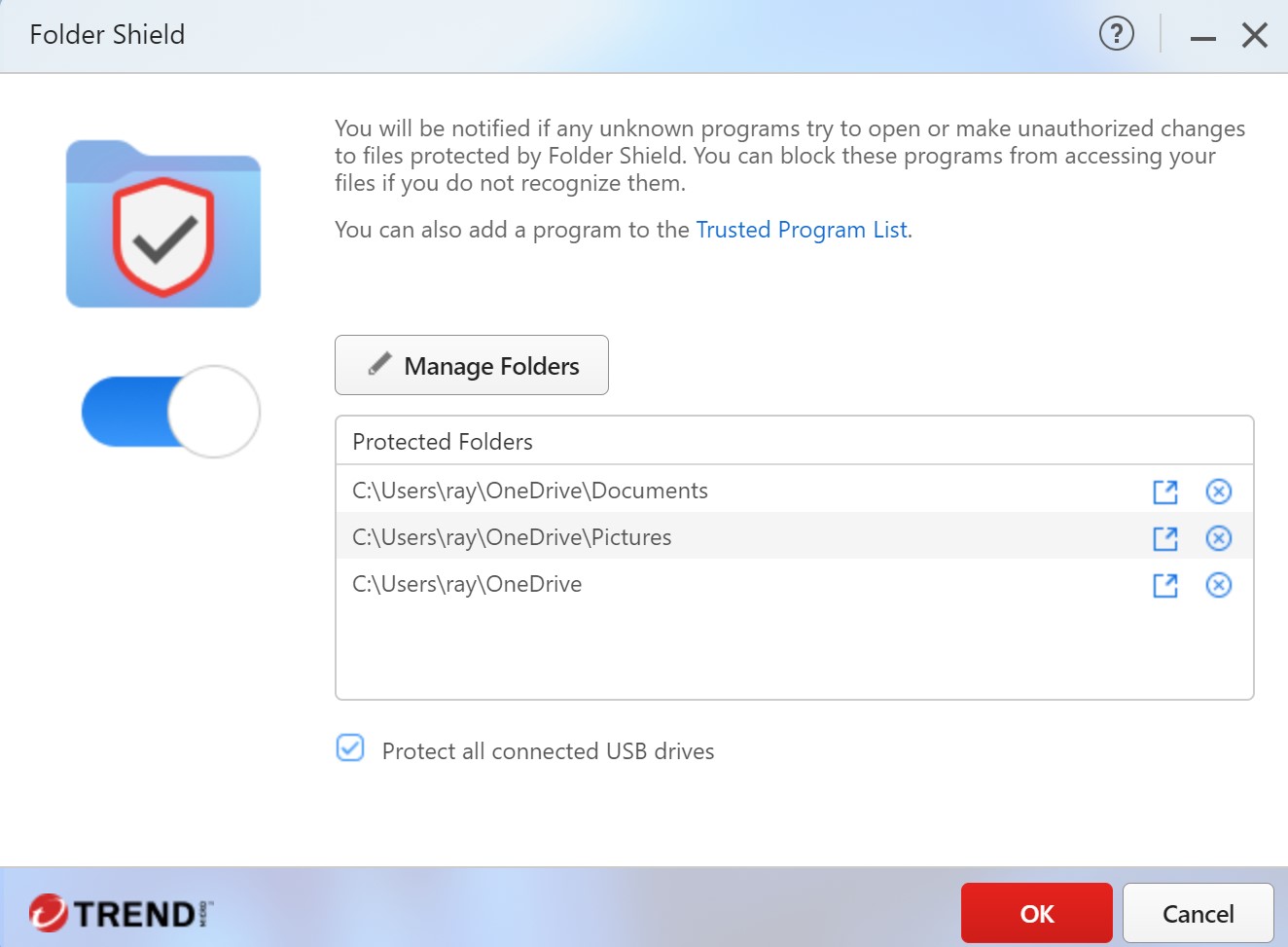Open the Documents folder location icon
Image resolution: width=1288 pixels, height=947 pixels.
pyautogui.click(x=1164, y=492)
